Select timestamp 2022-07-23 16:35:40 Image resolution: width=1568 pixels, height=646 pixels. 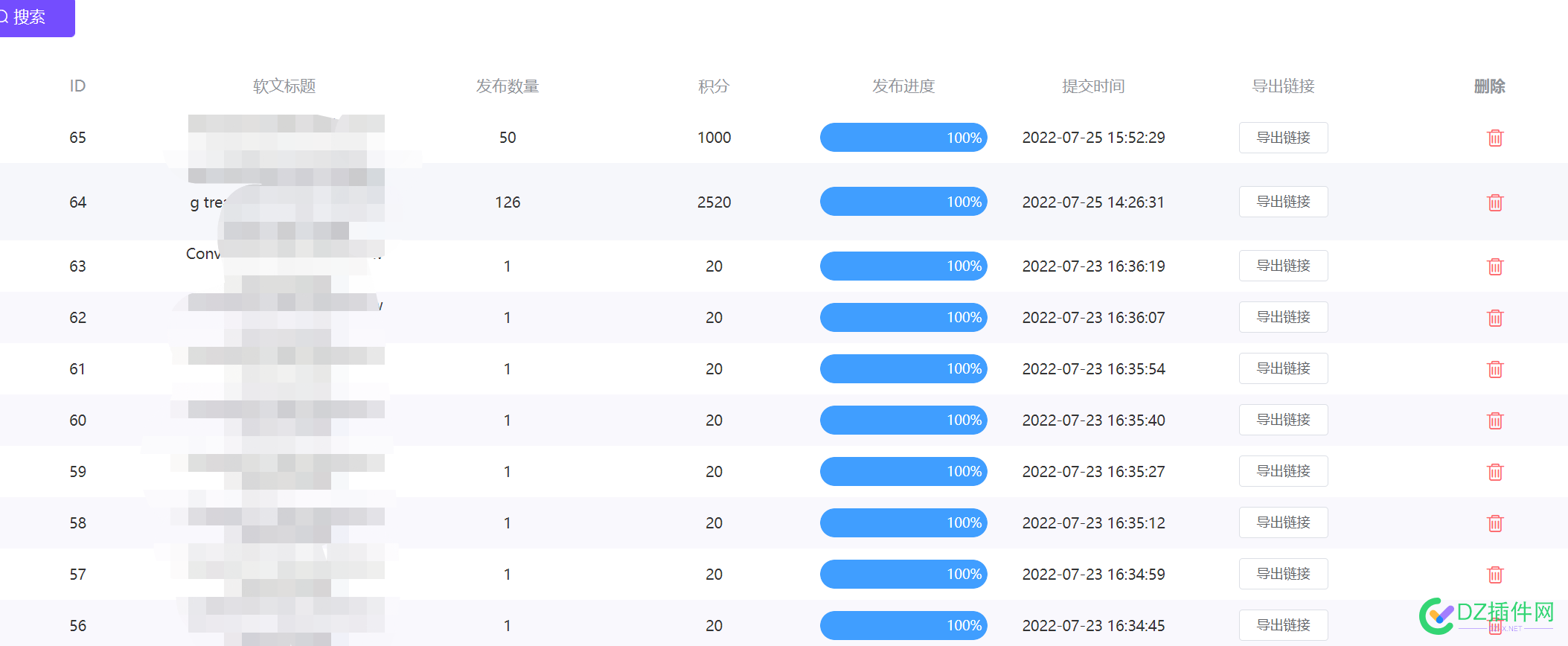click(1093, 420)
